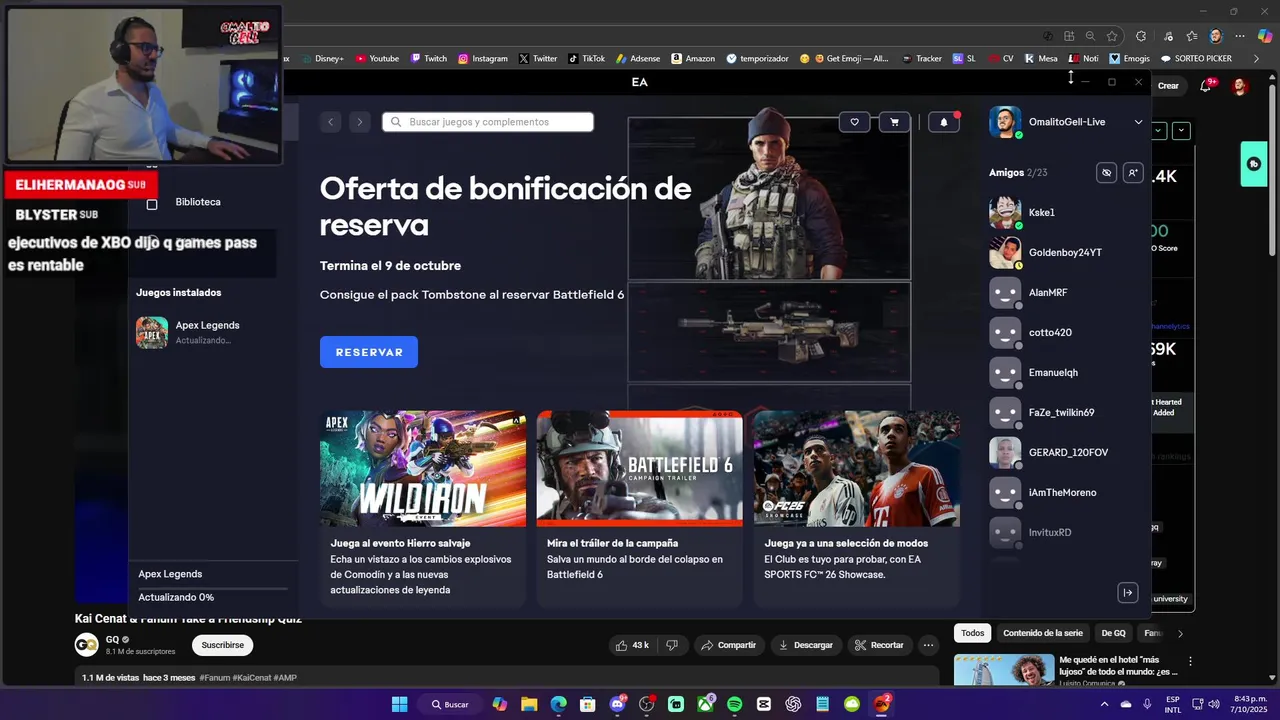The height and width of the screenshot is (720, 1280).
Task: Collapse the friends panel arrow
Action: (x=1127, y=593)
